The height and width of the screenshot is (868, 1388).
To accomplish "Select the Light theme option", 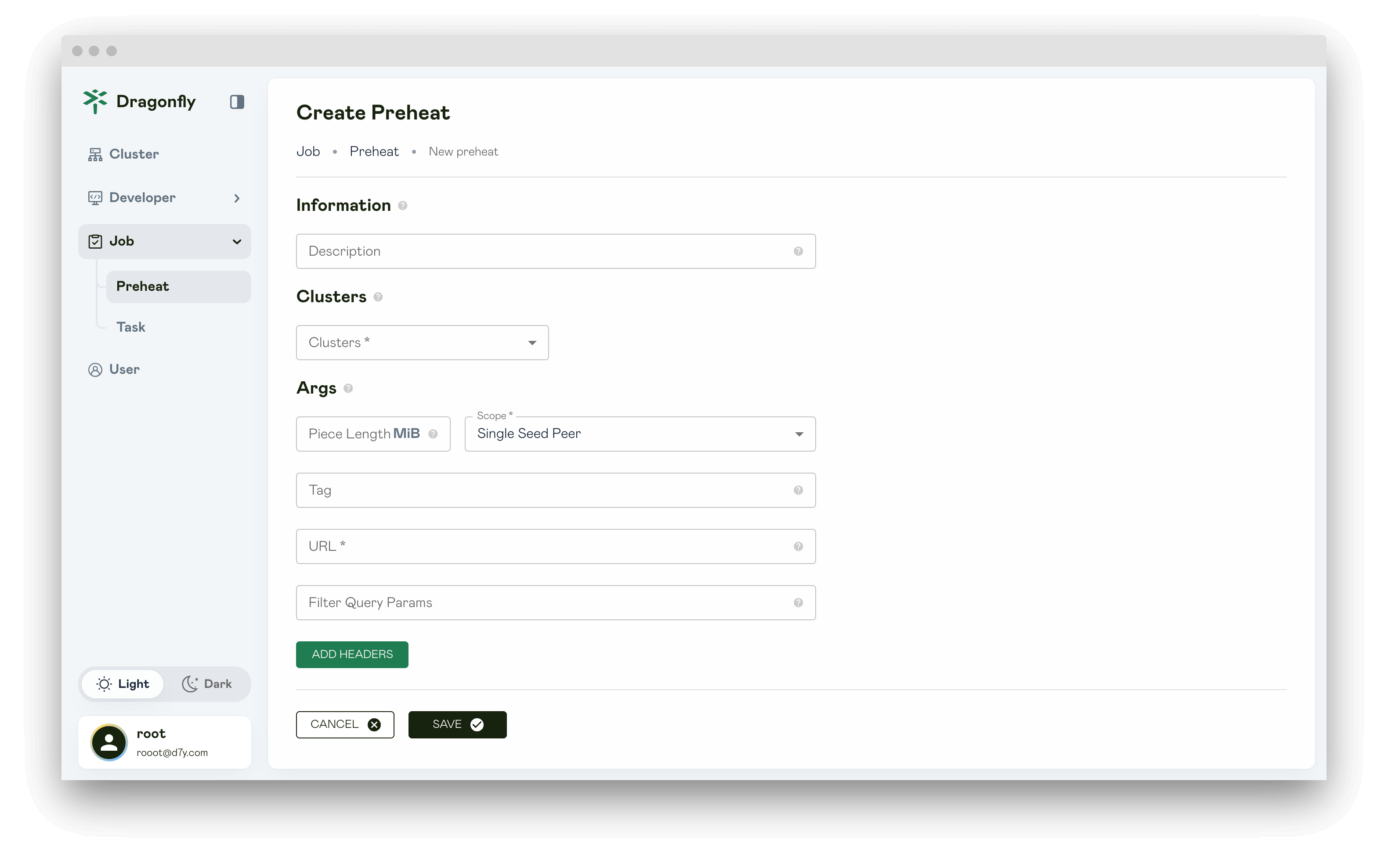I will [123, 684].
